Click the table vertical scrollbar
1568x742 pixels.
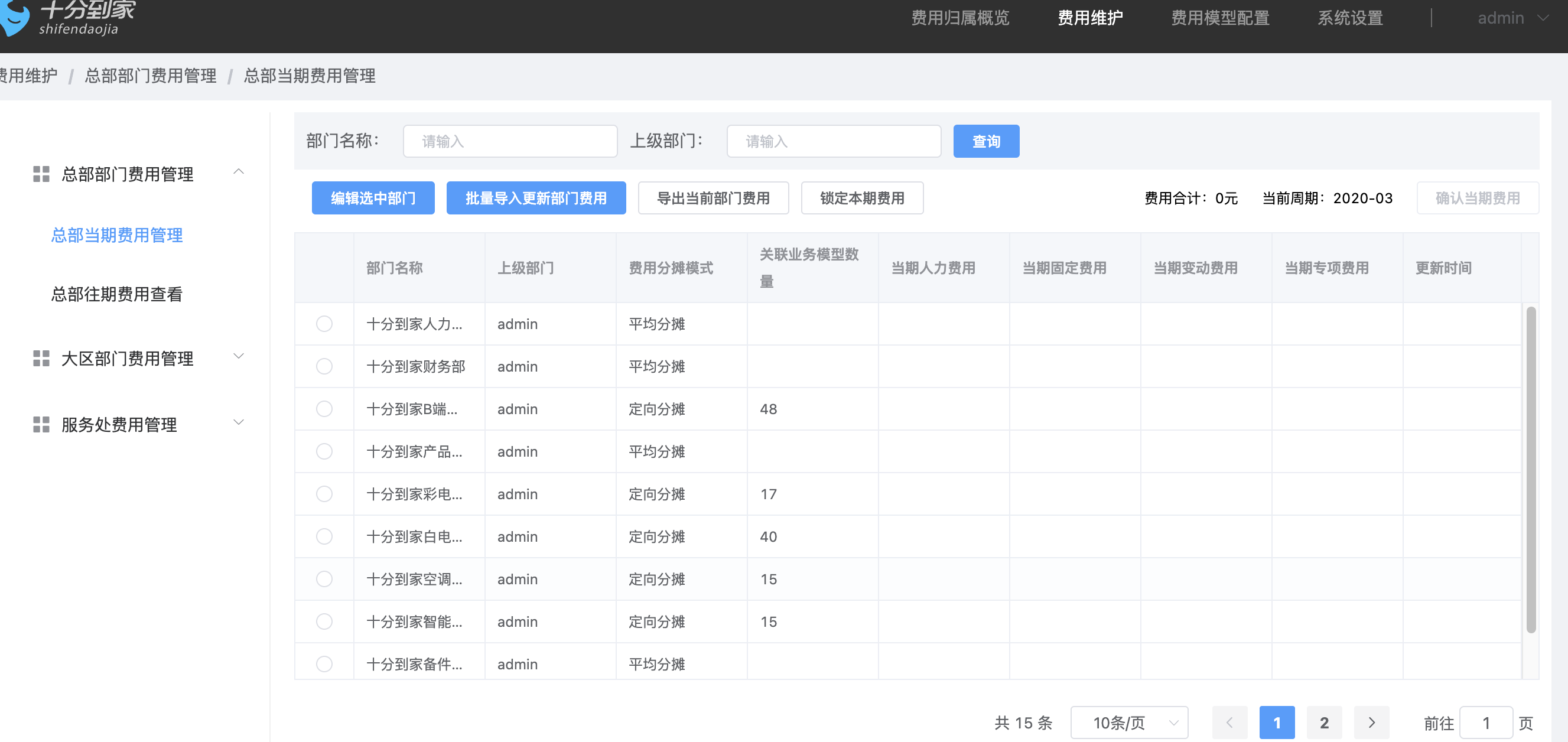(1531, 469)
